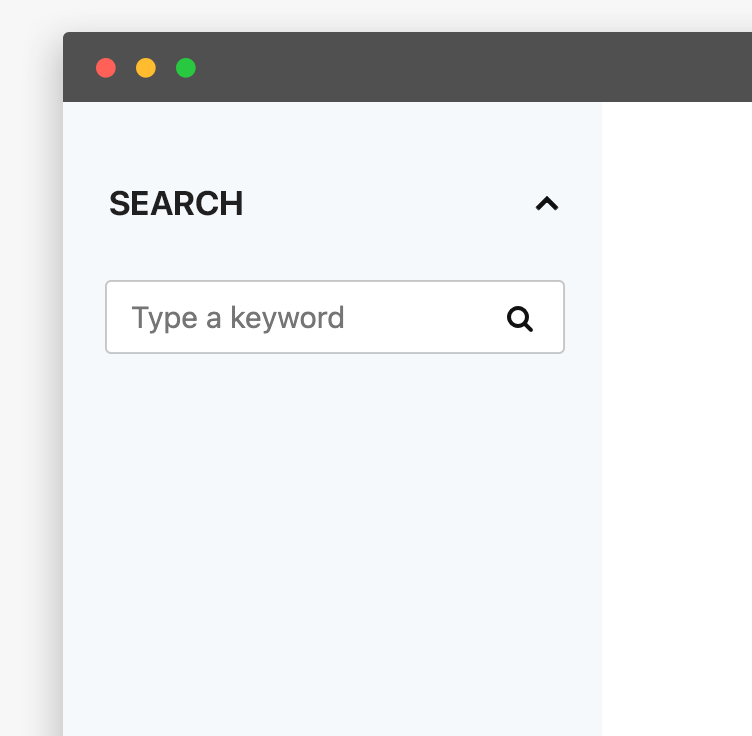Maximize the window using the green button
752x736 pixels.
point(186,68)
